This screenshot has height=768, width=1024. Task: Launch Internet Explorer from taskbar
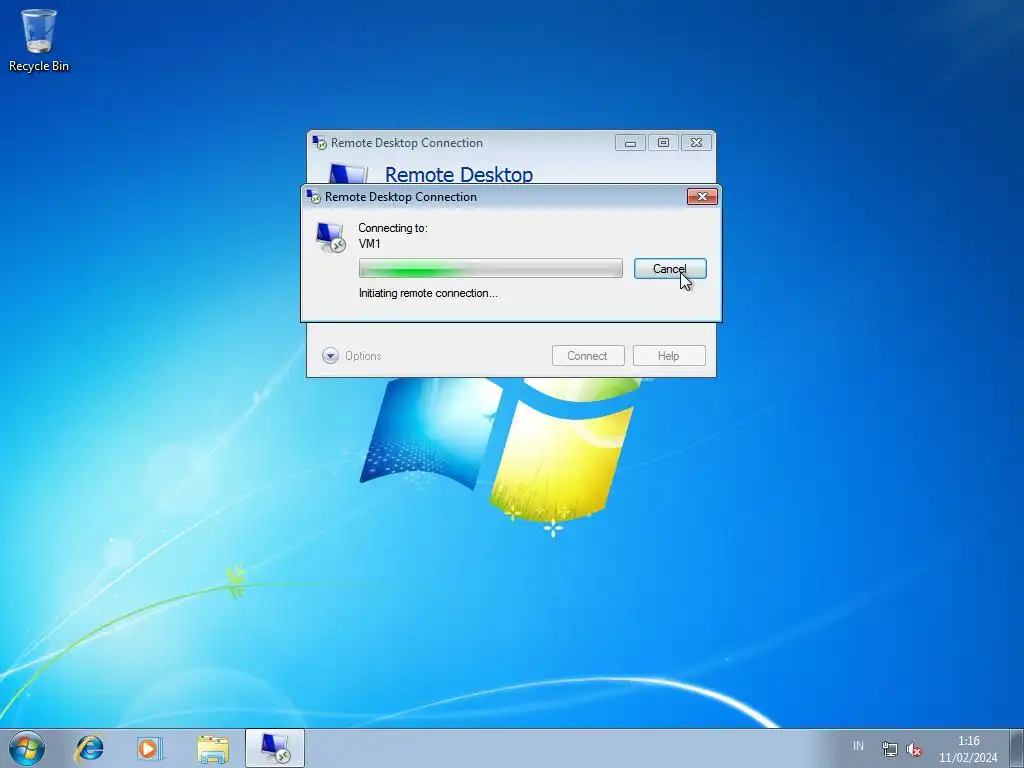pos(89,748)
